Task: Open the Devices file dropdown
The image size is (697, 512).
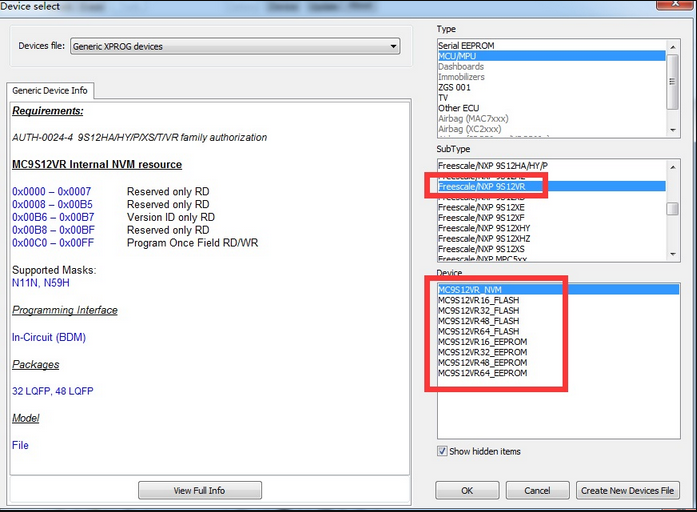Action: (x=235, y=46)
